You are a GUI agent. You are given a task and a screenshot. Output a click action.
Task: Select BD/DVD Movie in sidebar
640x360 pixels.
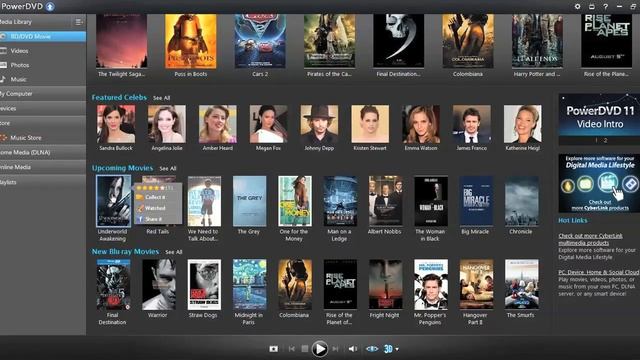tap(43, 36)
